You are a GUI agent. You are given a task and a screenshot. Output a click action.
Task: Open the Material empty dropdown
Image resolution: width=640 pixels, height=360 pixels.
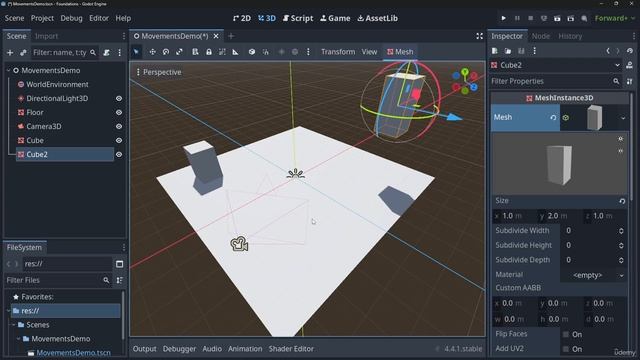[593, 276]
